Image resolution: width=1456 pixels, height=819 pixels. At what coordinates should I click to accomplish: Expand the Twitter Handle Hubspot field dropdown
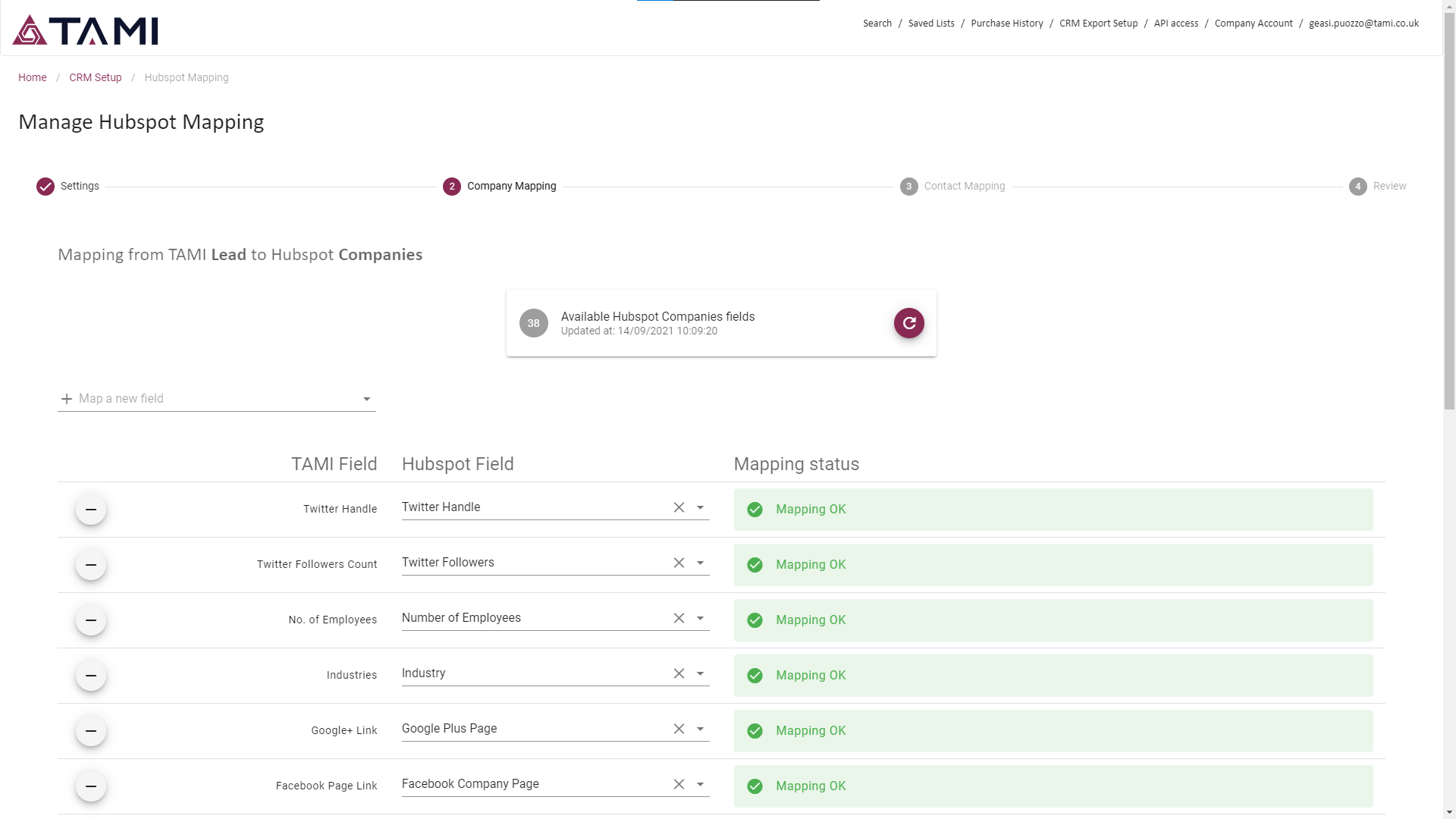click(700, 507)
